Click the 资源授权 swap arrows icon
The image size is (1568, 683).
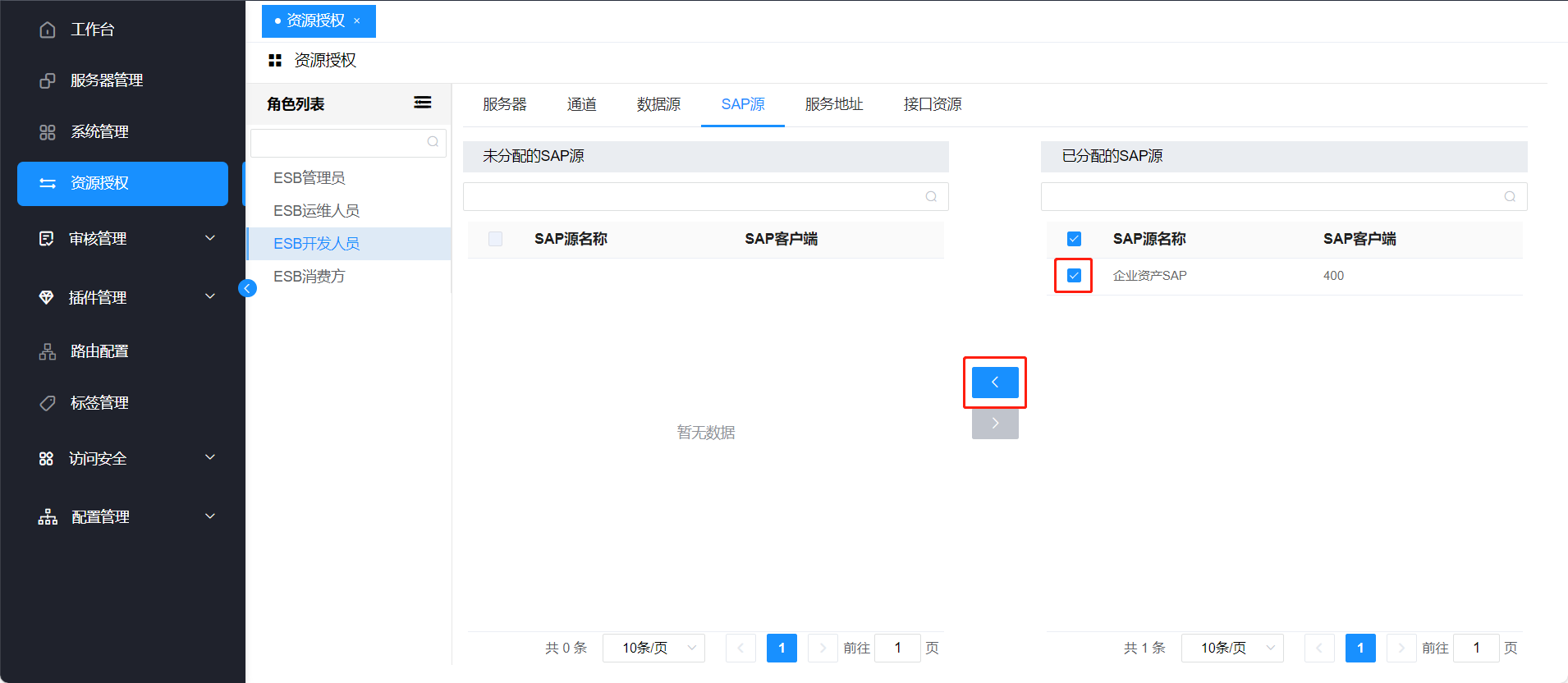pyautogui.click(x=48, y=183)
